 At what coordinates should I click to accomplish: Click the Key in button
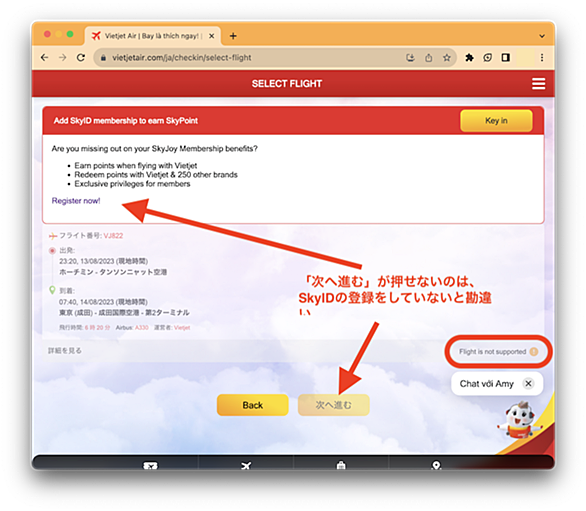click(496, 120)
